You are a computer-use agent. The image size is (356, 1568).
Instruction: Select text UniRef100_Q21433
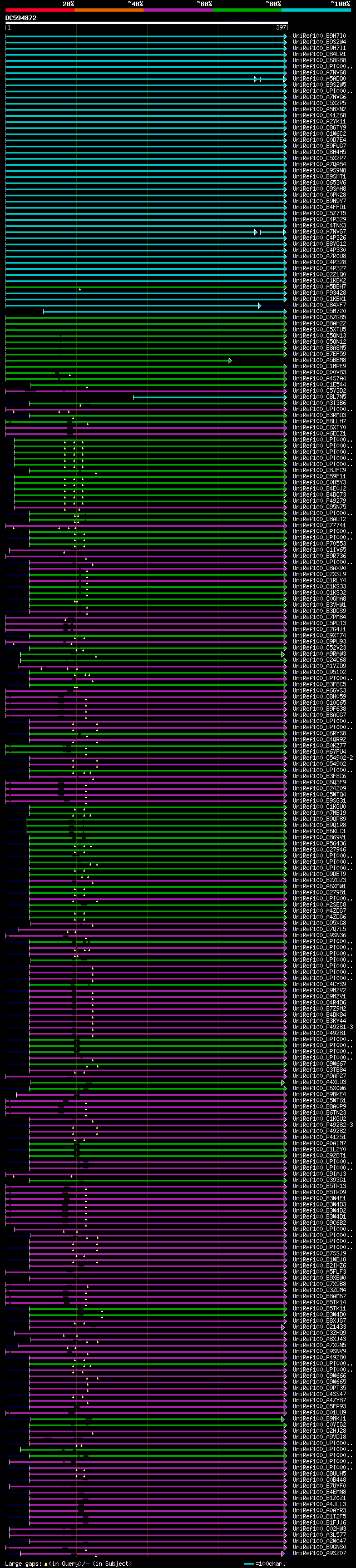pyautogui.click(x=319, y=1327)
